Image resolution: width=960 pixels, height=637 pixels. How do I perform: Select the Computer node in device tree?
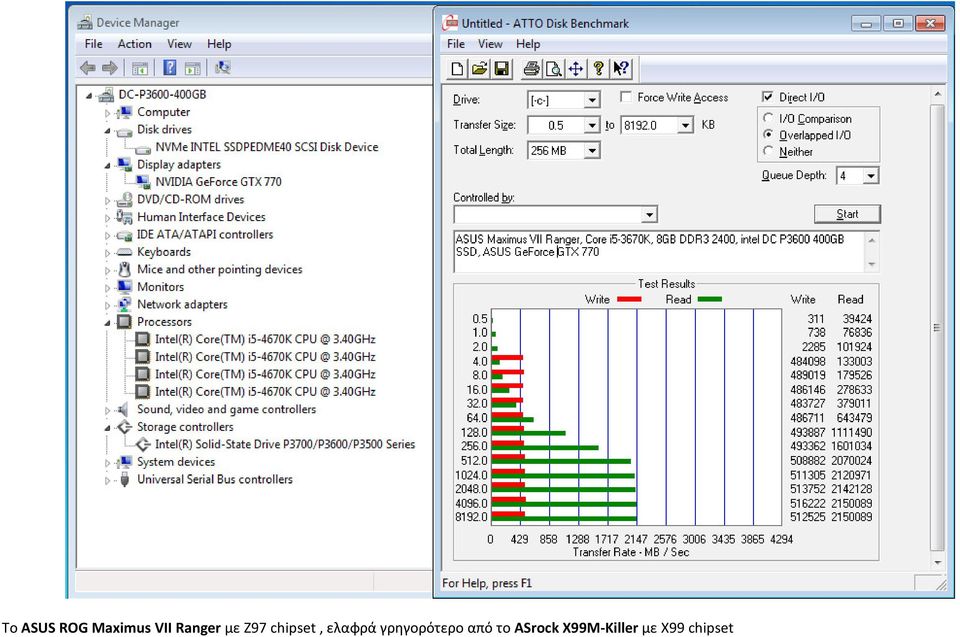coord(163,112)
